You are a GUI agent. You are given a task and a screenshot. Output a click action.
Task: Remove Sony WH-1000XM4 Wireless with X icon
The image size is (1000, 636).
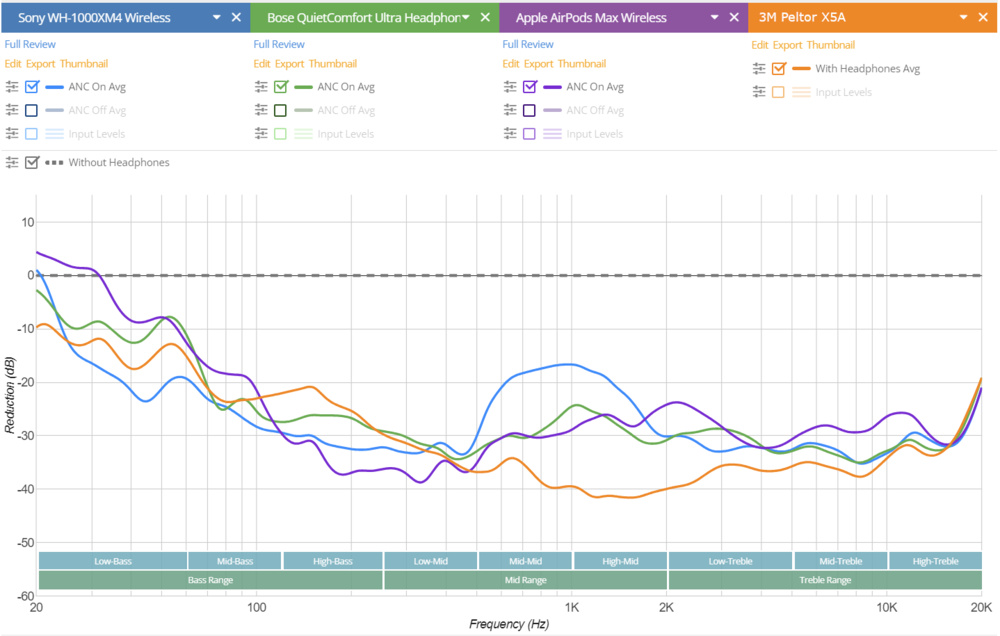tap(236, 18)
